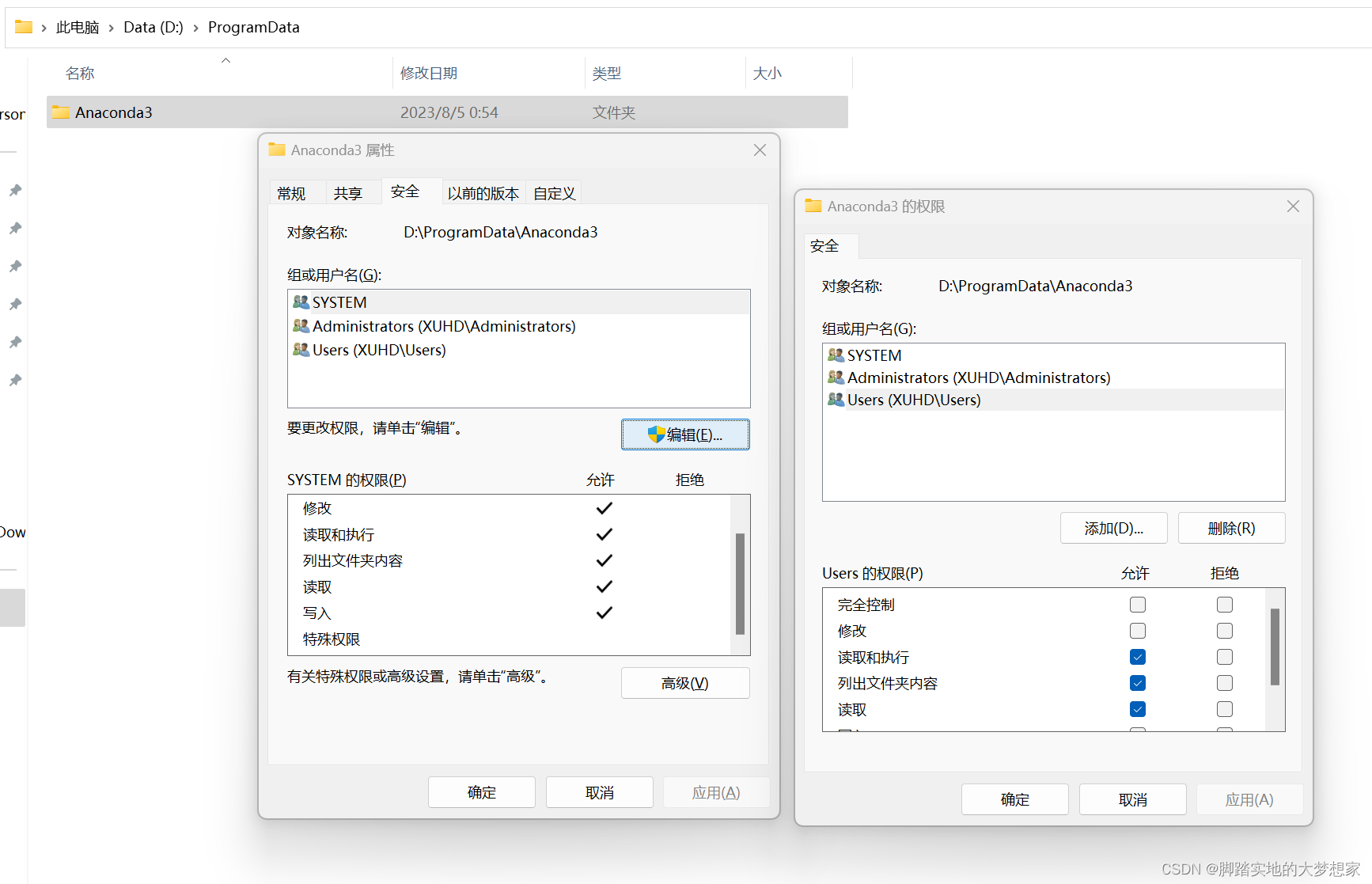The width and height of the screenshot is (1372, 884).
Task: Click the 添加(D) button
Action: coord(1113,528)
